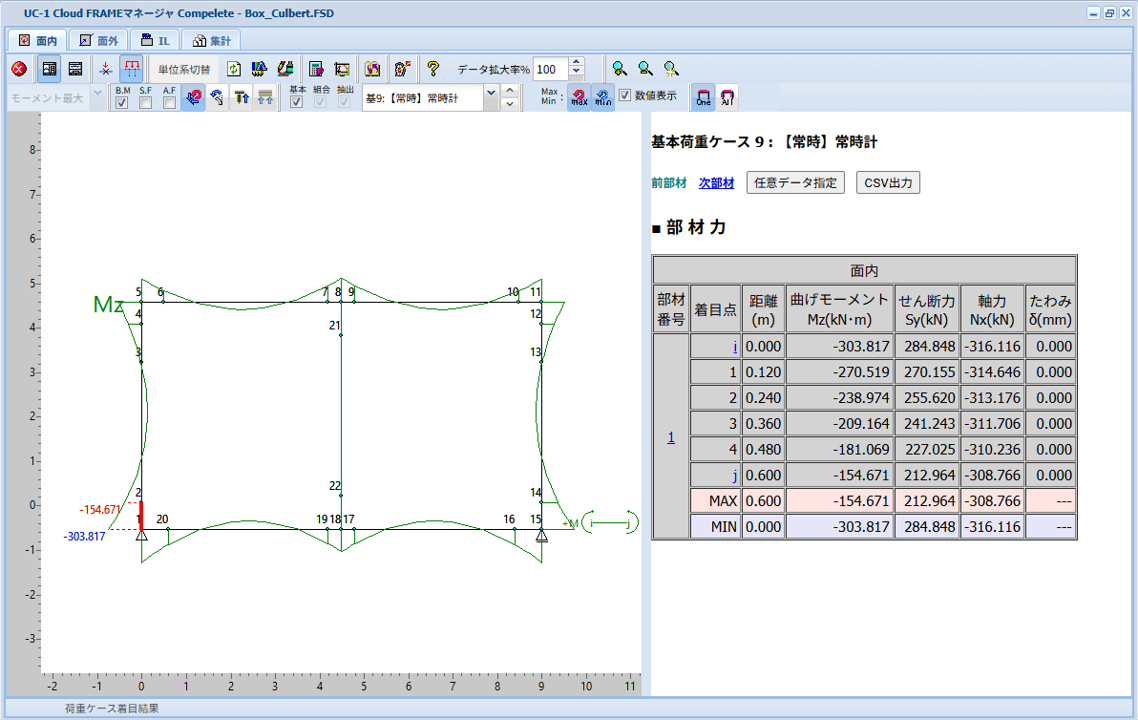Click the Min value display icon
This screenshot has width=1138, height=720.
603,98
